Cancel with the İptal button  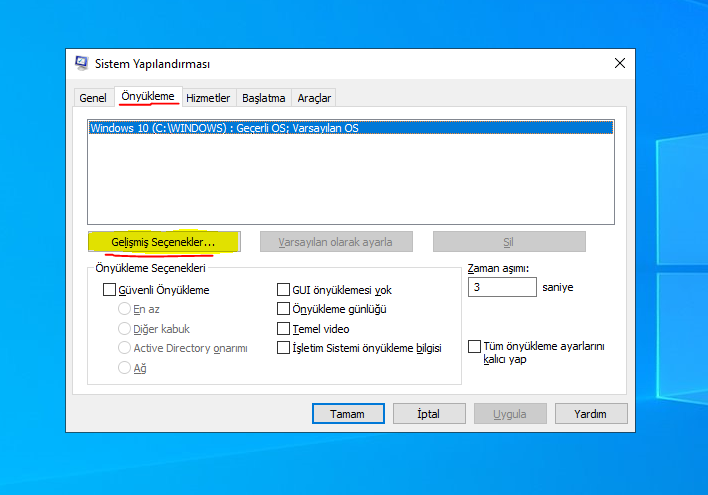pyautogui.click(x=429, y=414)
